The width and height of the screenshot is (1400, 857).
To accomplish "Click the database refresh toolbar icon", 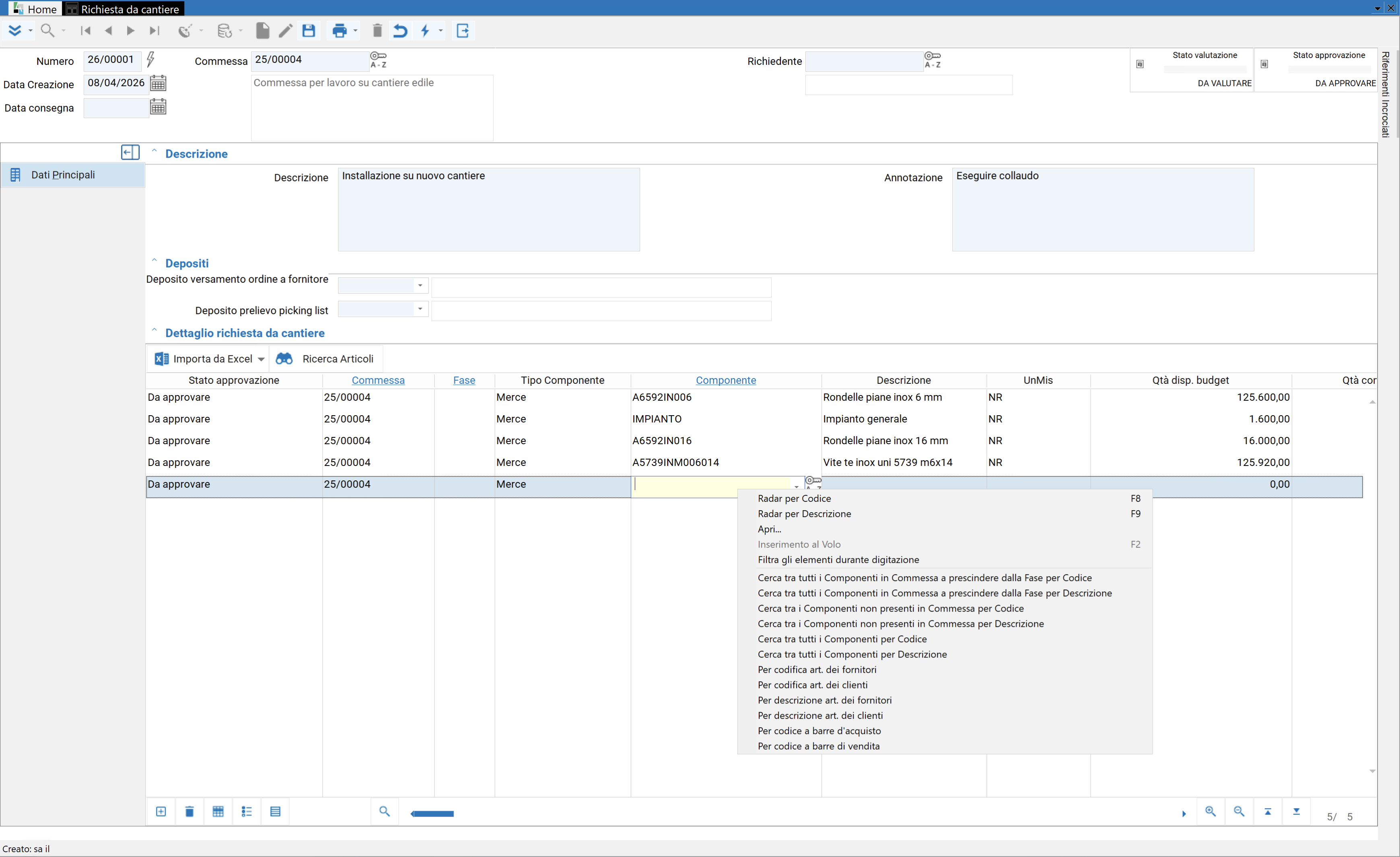I will [224, 31].
